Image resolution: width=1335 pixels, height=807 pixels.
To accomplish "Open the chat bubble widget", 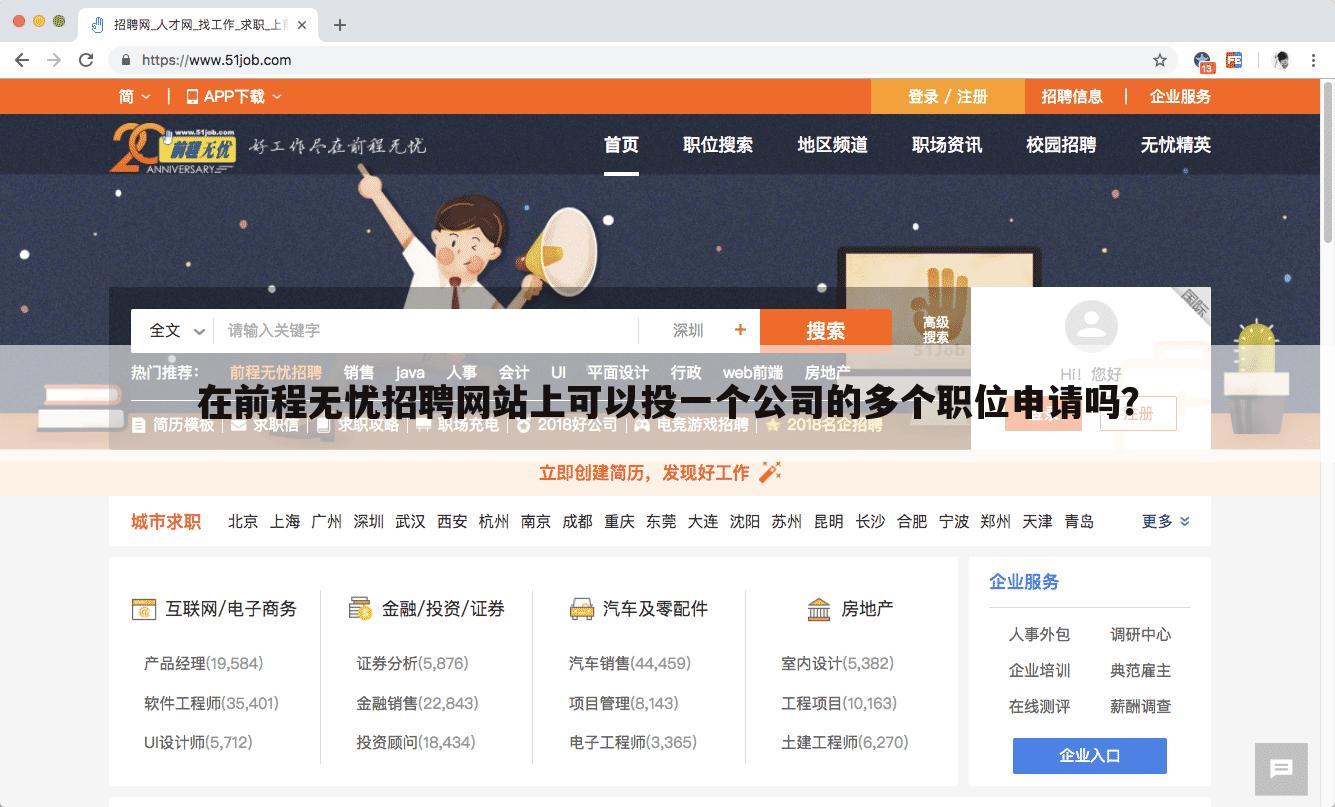I will [x=1281, y=769].
